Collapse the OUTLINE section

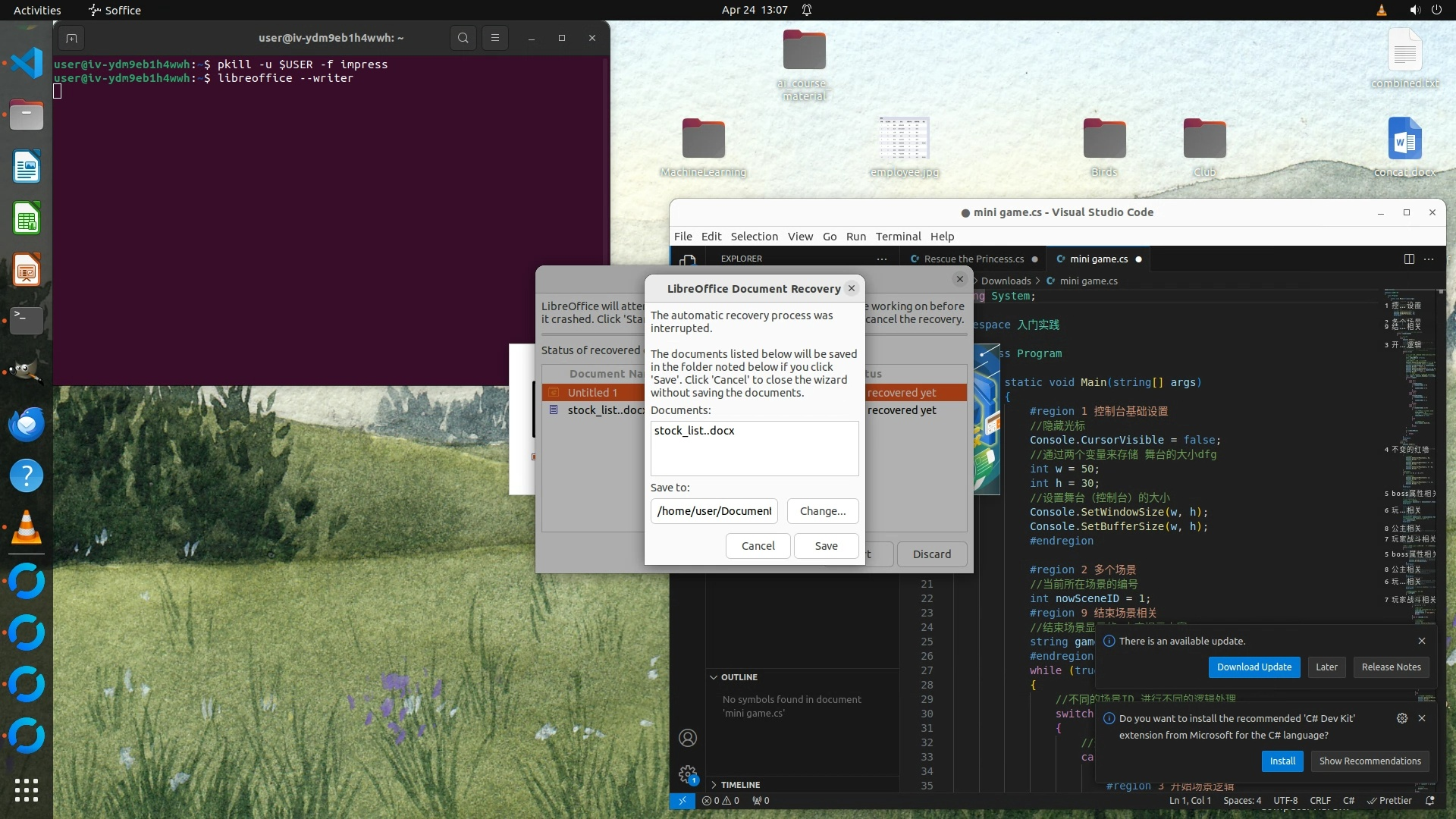738,677
